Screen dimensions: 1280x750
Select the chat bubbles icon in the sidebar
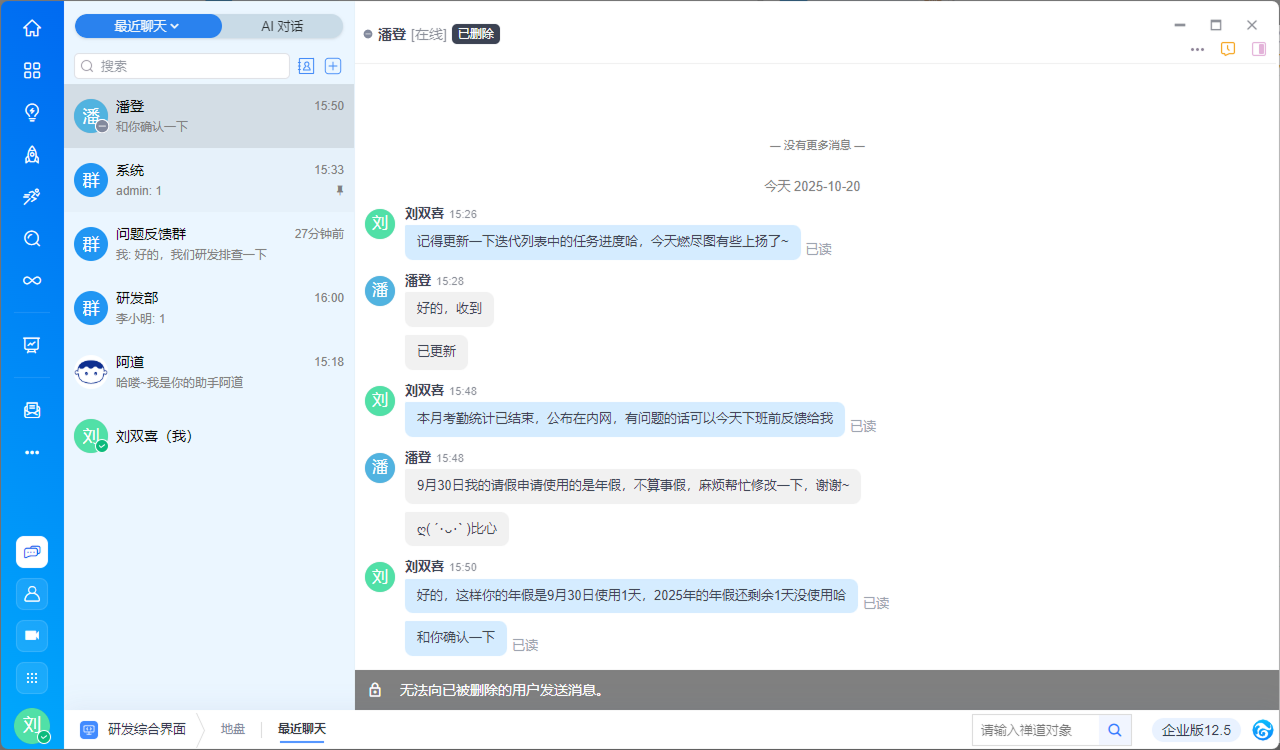coord(32,552)
